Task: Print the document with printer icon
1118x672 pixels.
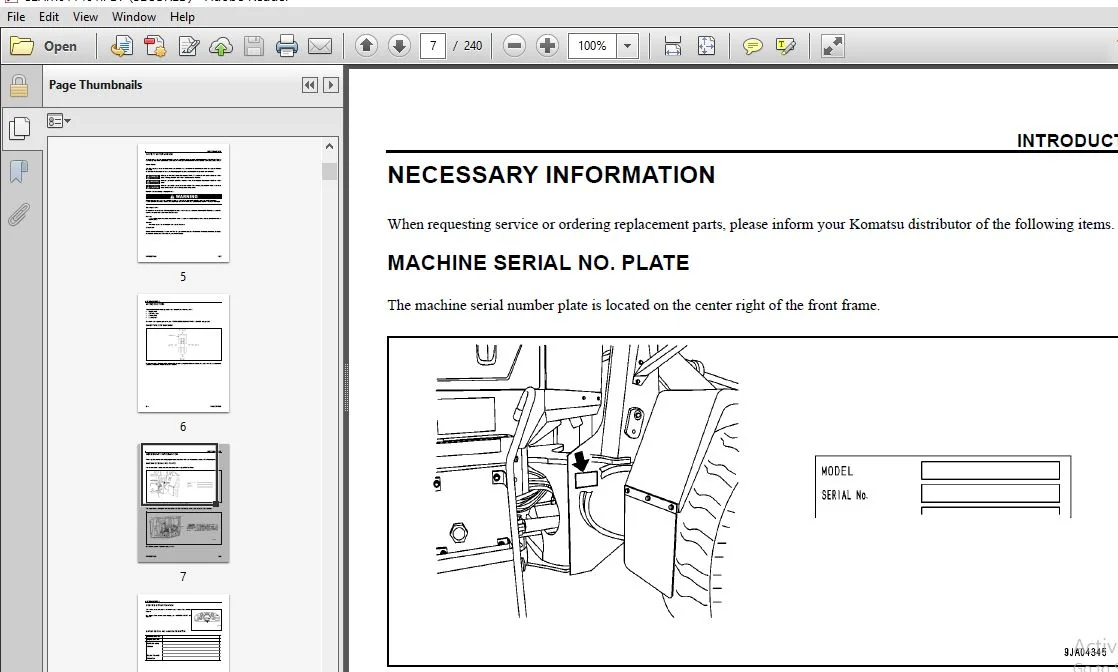Action: tap(287, 46)
